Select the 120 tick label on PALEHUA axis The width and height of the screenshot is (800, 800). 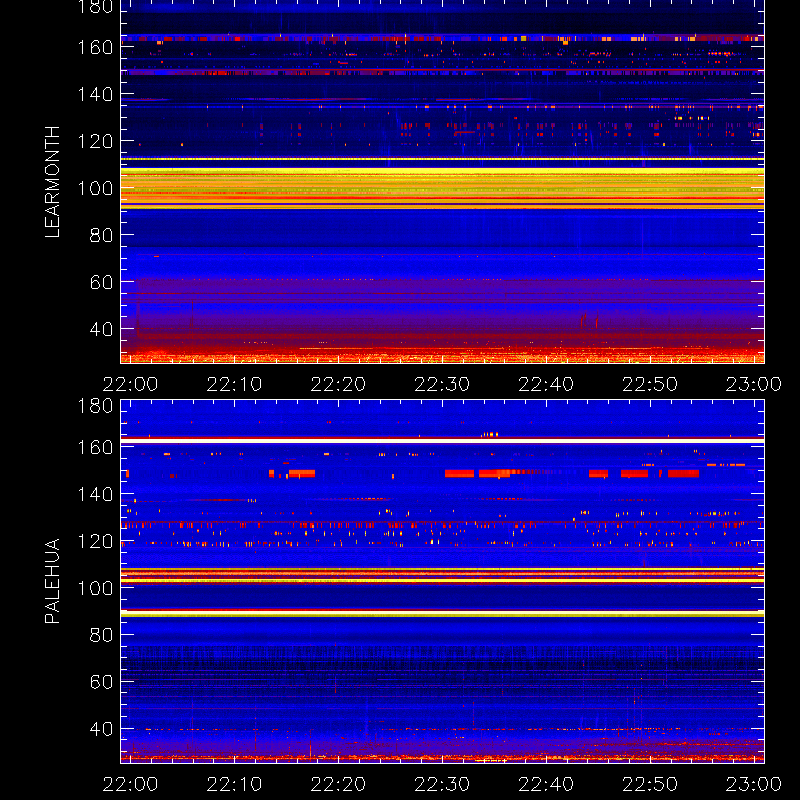95,541
